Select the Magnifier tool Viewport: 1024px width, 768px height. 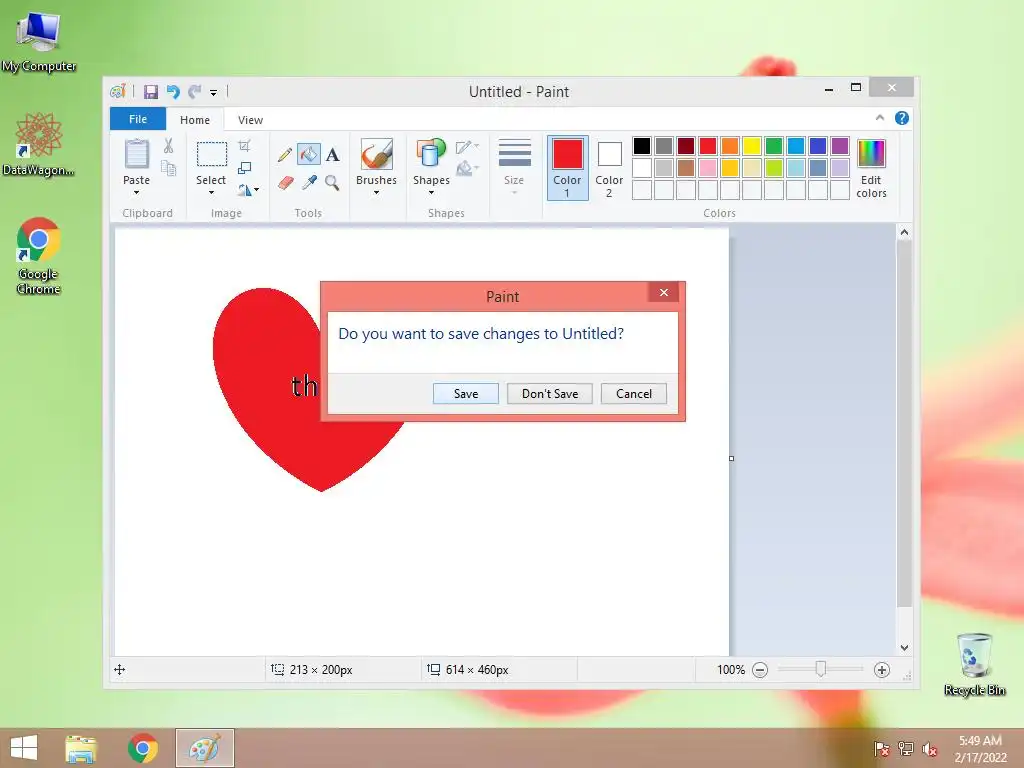332,183
